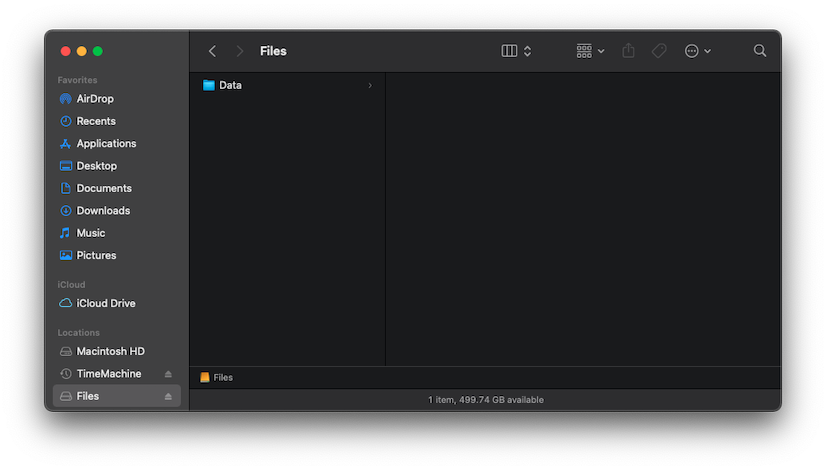
Task: Click the Tags toolbar icon
Action: [659, 51]
